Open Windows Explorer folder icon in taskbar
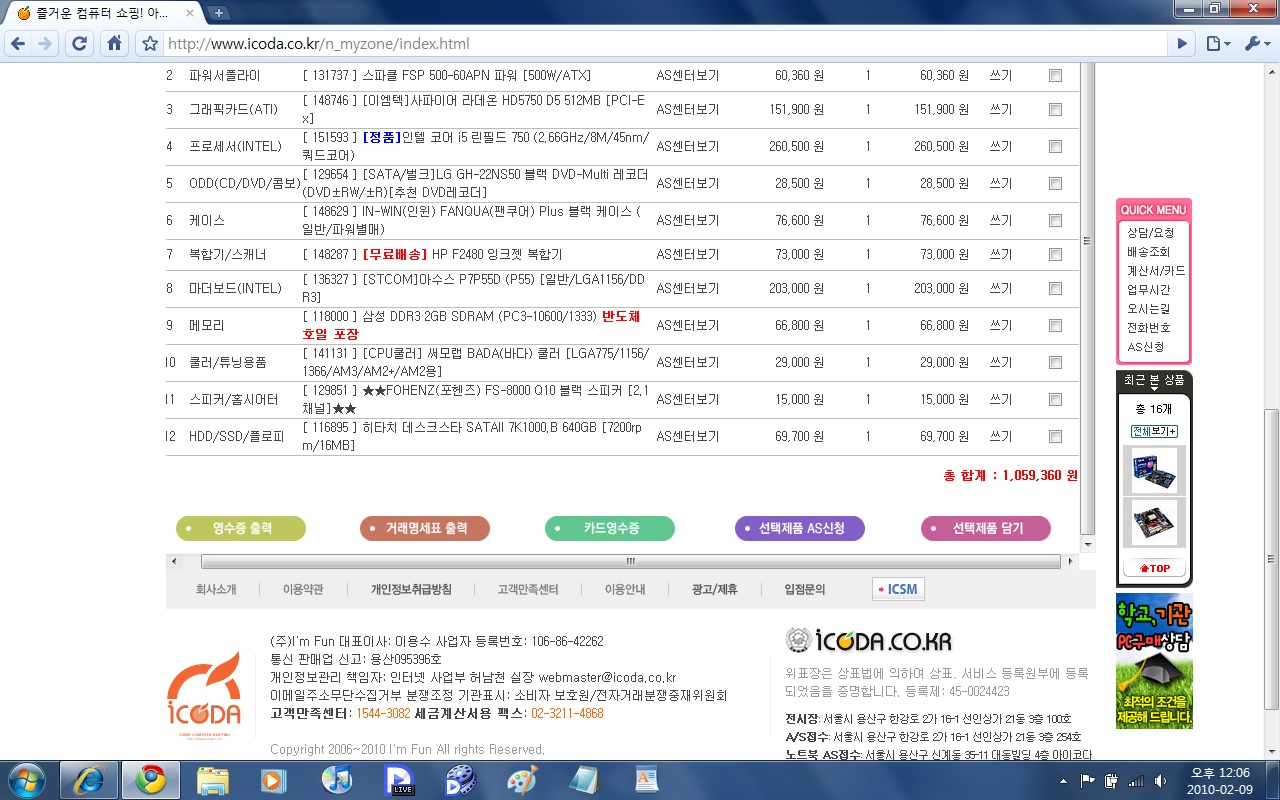 point(213,779)
